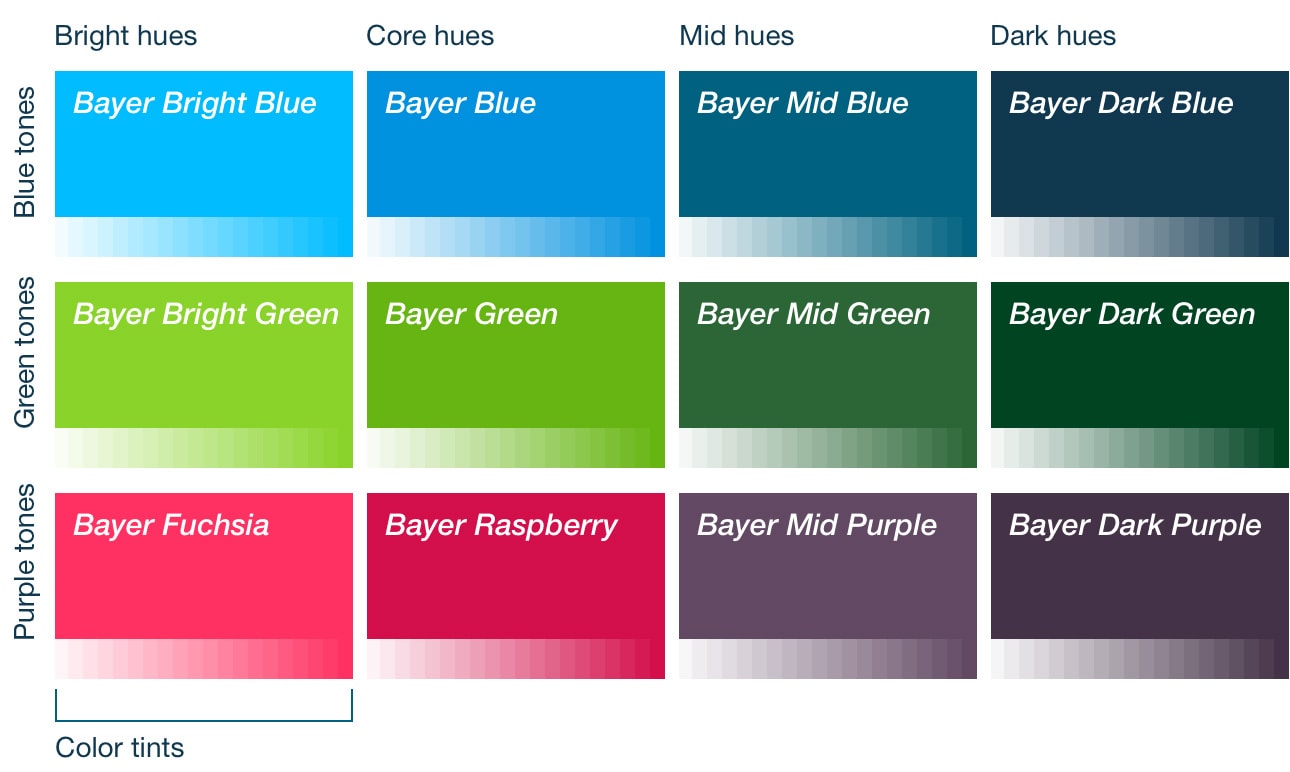
Task: Click the Core hues column heading
Action: pos(430,37)
